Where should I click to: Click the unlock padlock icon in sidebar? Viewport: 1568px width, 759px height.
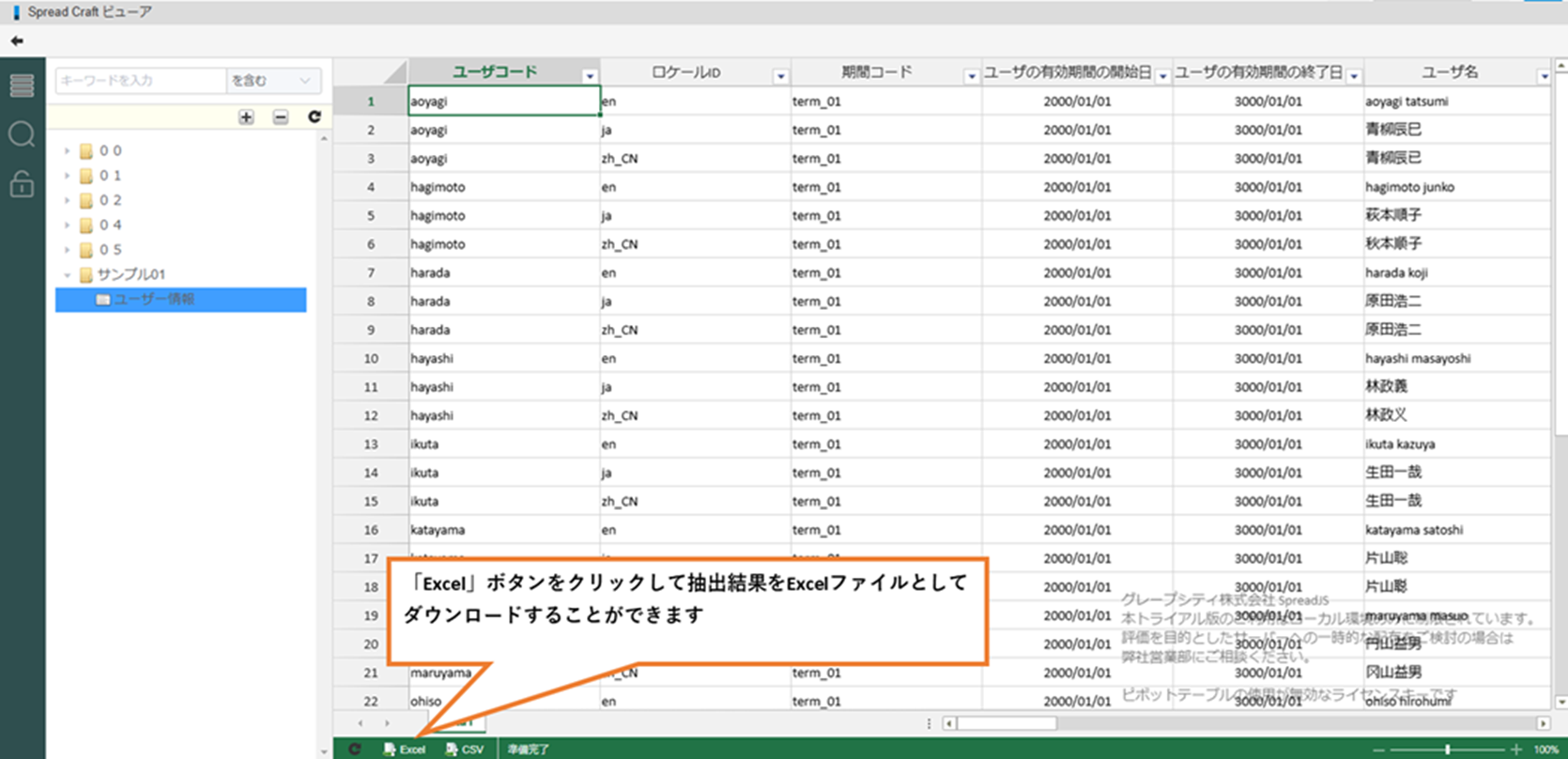click(22, 184)
